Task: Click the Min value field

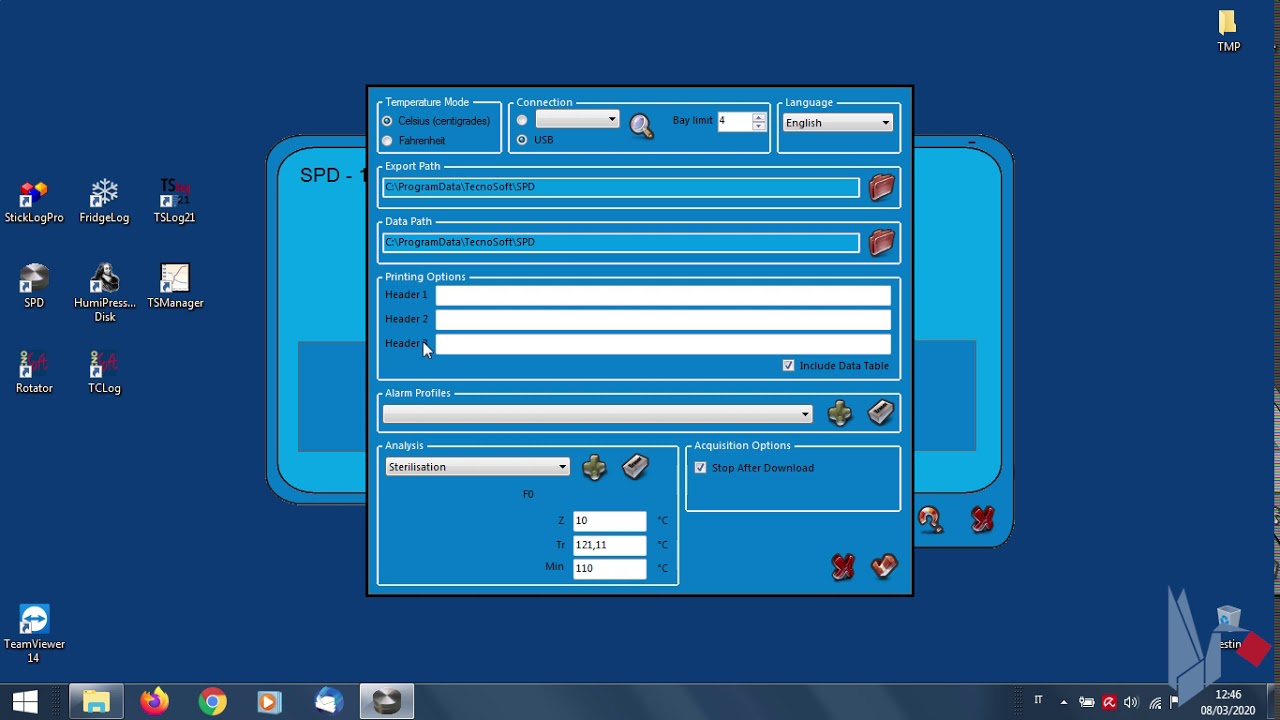Action: pos(610,568)
